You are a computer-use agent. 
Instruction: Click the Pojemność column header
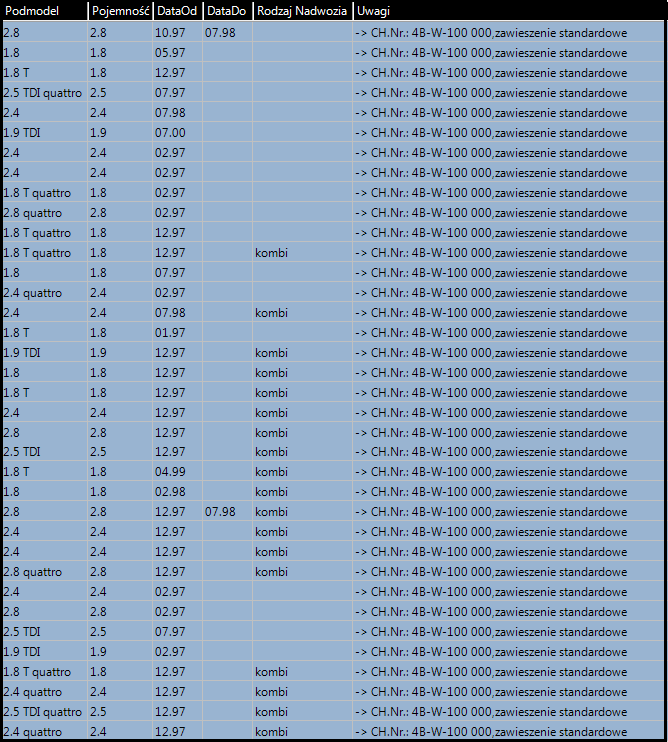pyautogui.click(x=119, y=12)
